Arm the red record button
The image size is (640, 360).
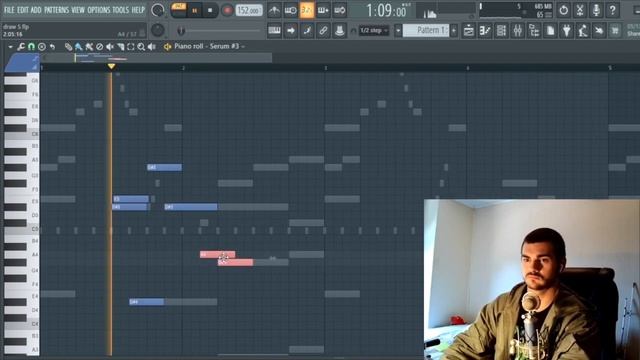coord(227,11)
